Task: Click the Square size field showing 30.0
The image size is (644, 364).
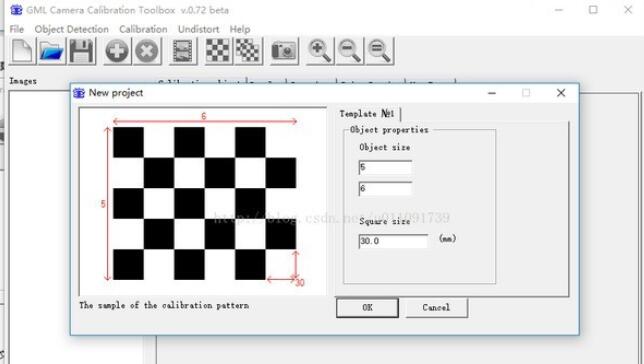Action: [393, 241]
